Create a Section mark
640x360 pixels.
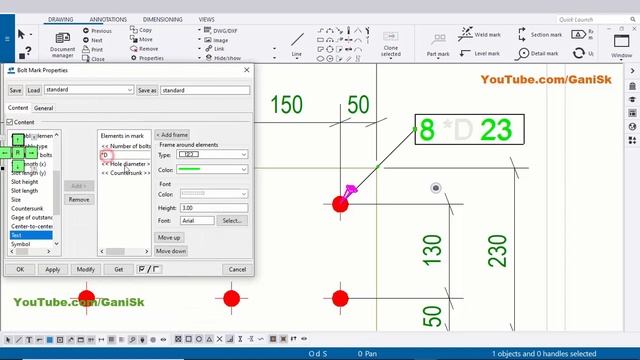(540, 34)
